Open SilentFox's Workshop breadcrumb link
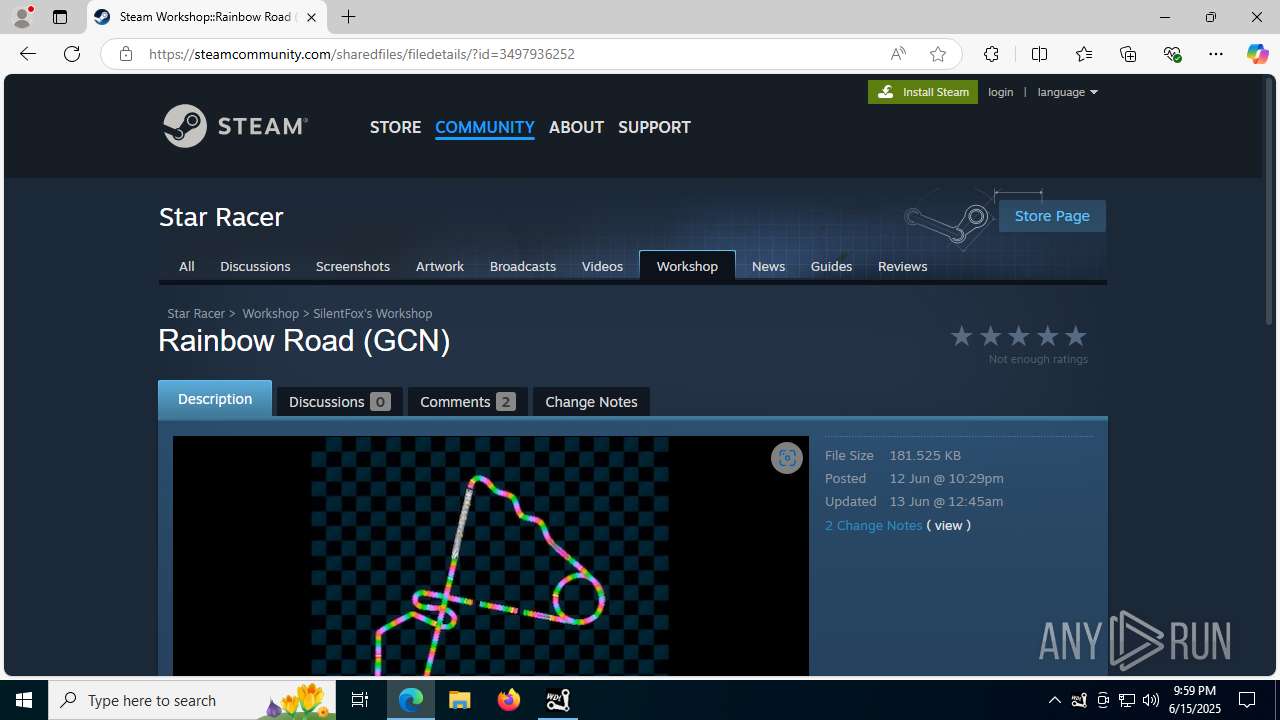1280x720 pixels. point(373,313)
